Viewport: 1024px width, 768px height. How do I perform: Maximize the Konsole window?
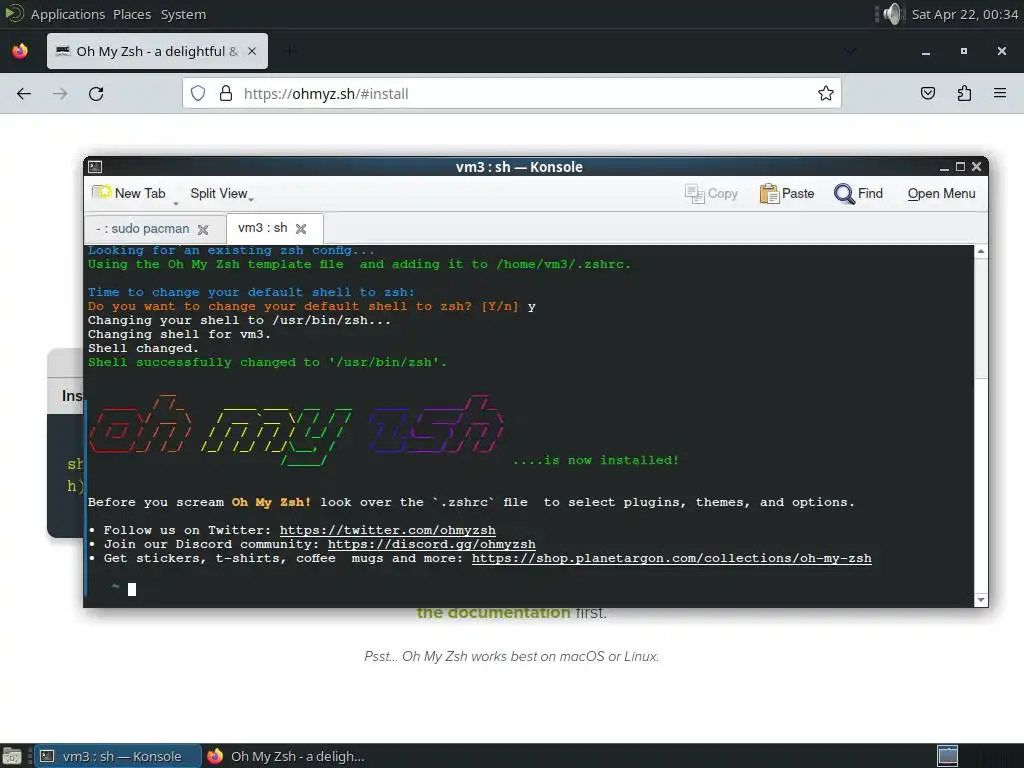pos(961,167)
